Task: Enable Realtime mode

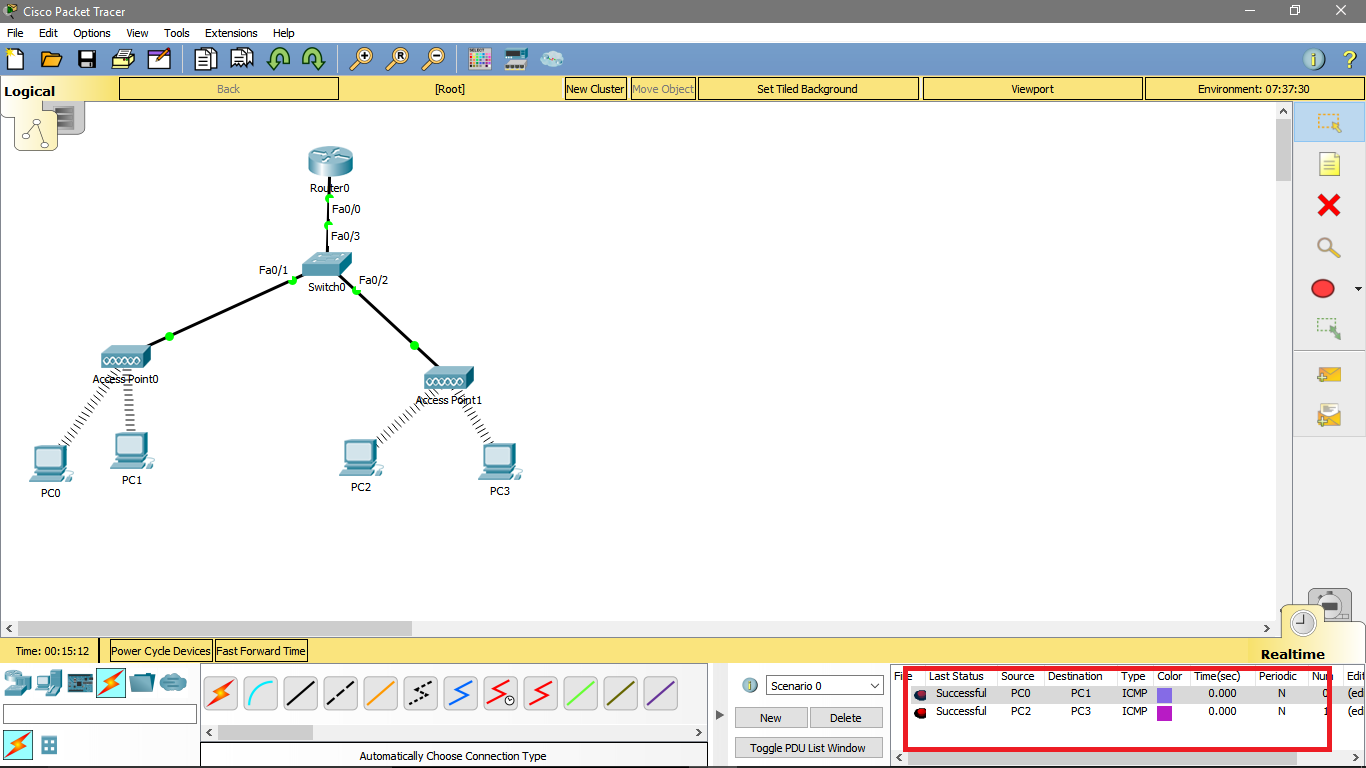Action: pyautogui.click(x=1301, y=621)
